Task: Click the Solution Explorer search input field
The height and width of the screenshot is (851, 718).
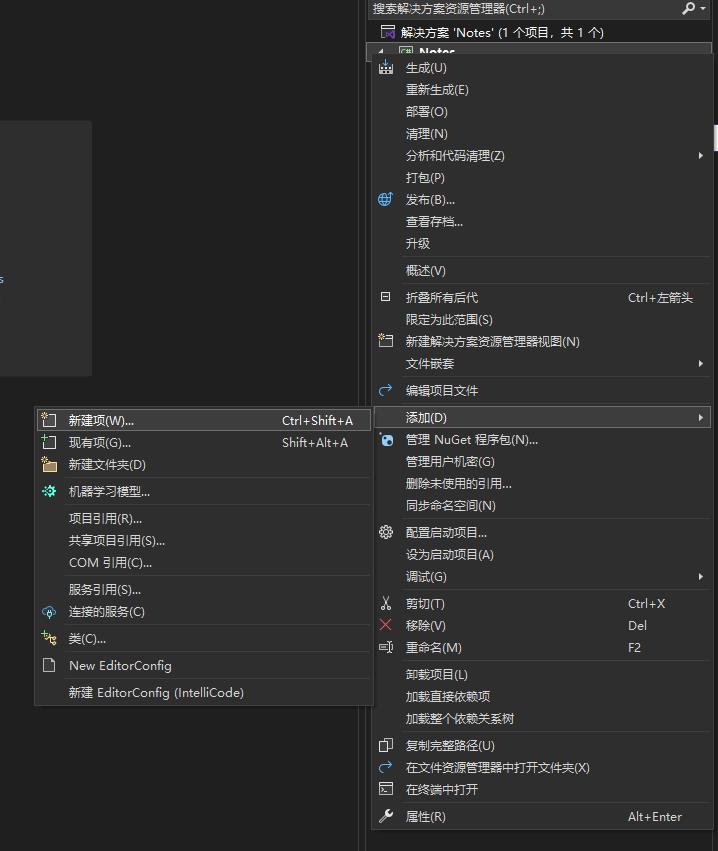Action: click(x=524, y=9)
